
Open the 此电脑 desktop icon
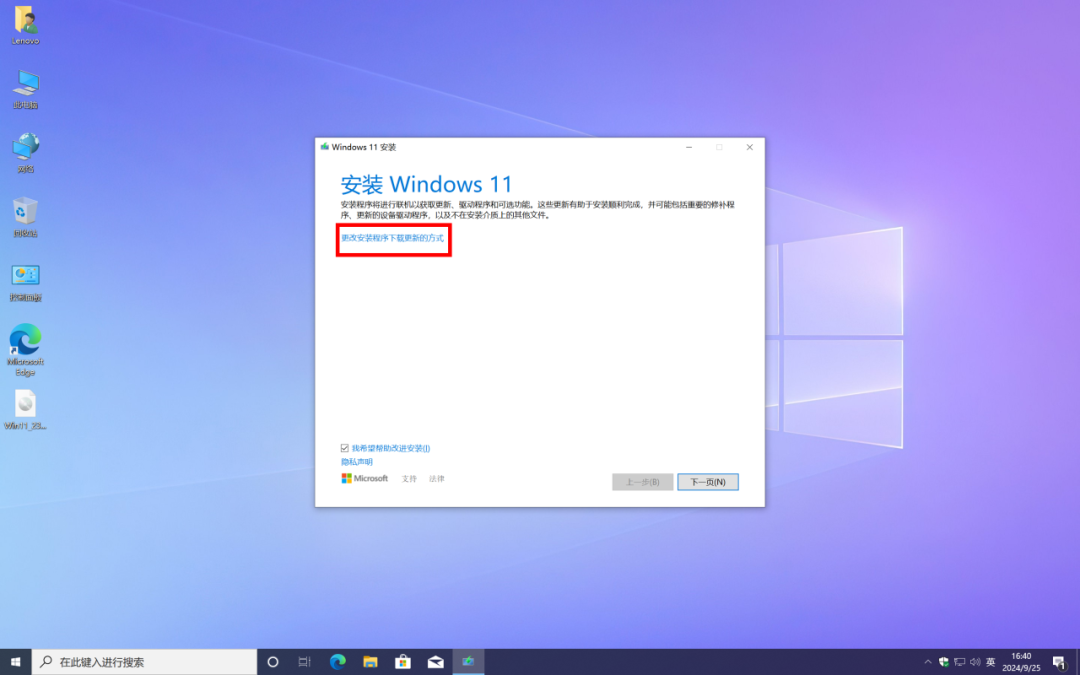pos(25,89)
